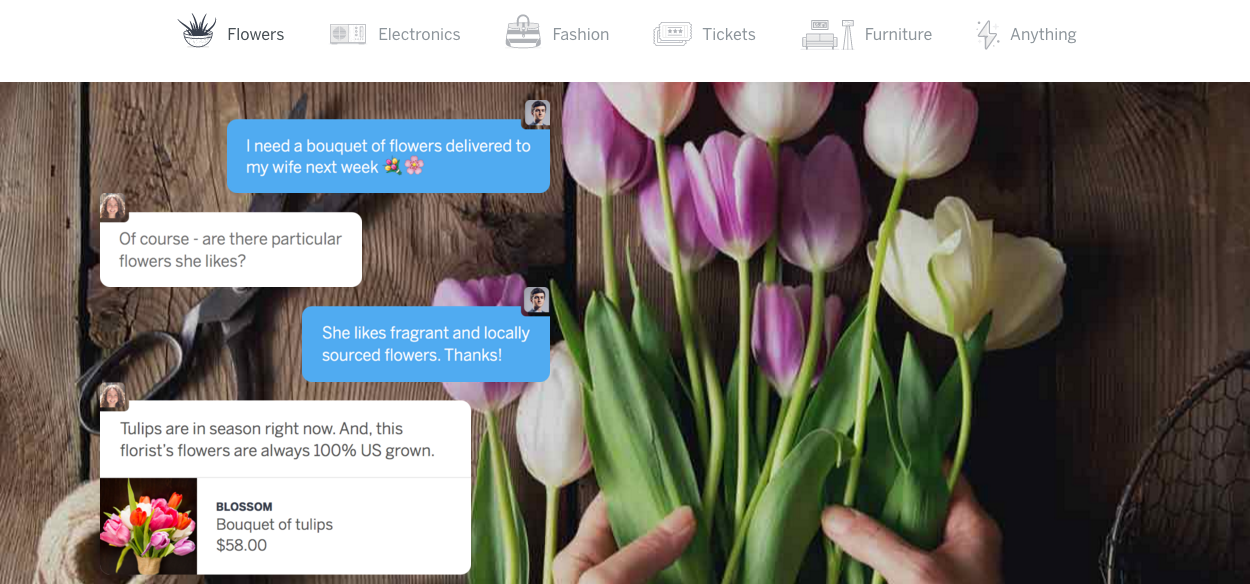Click the woman's avatar above 'Of course' reply
This screenshot has width=1250, height=584.
coord(113,207)
